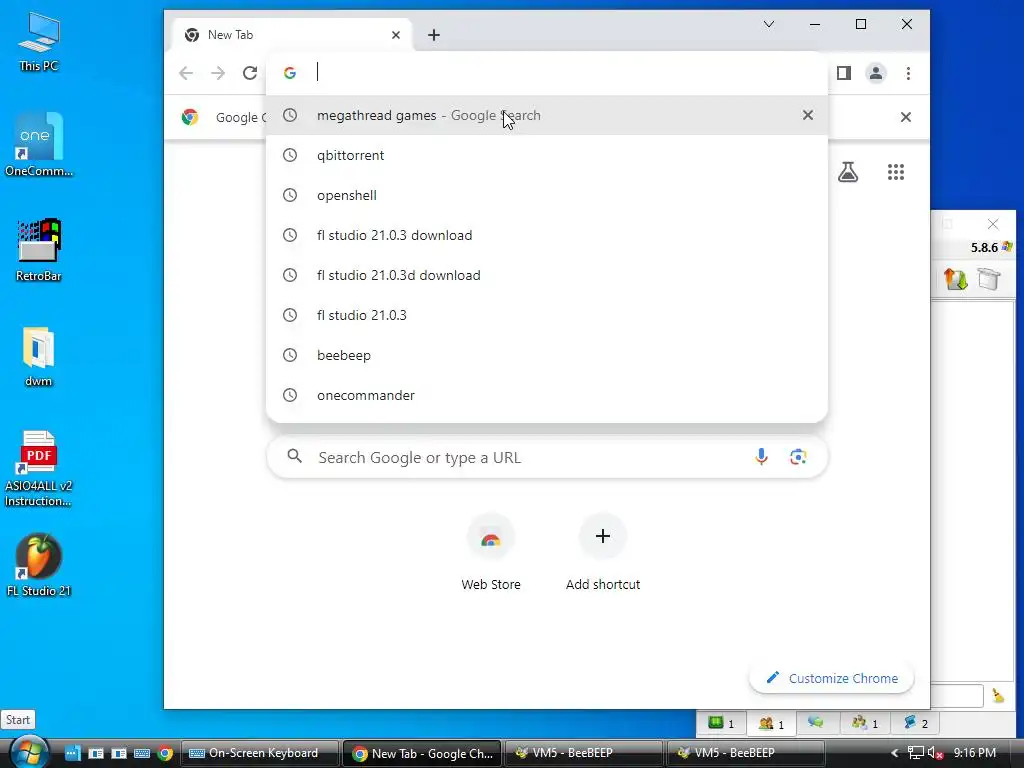Select 'fl studio 21.0.3 download' suggestion
The height and width of the screenshot is (768, 1024).
[x=547, y=235]
